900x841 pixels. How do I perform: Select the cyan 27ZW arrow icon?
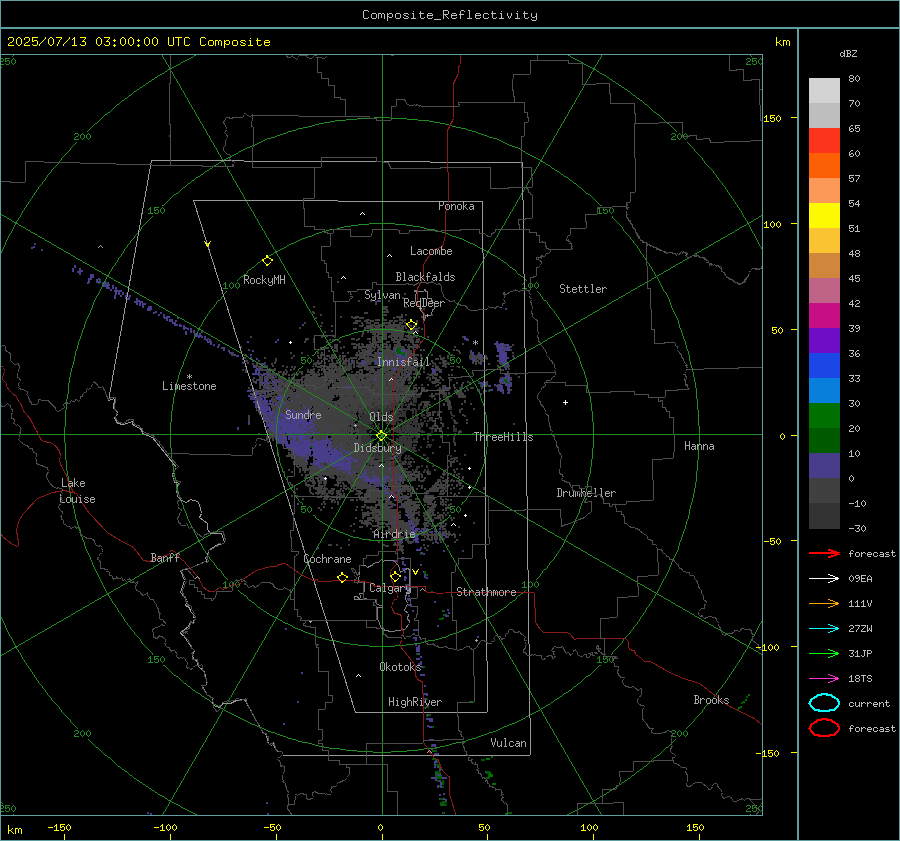point(824,629)
